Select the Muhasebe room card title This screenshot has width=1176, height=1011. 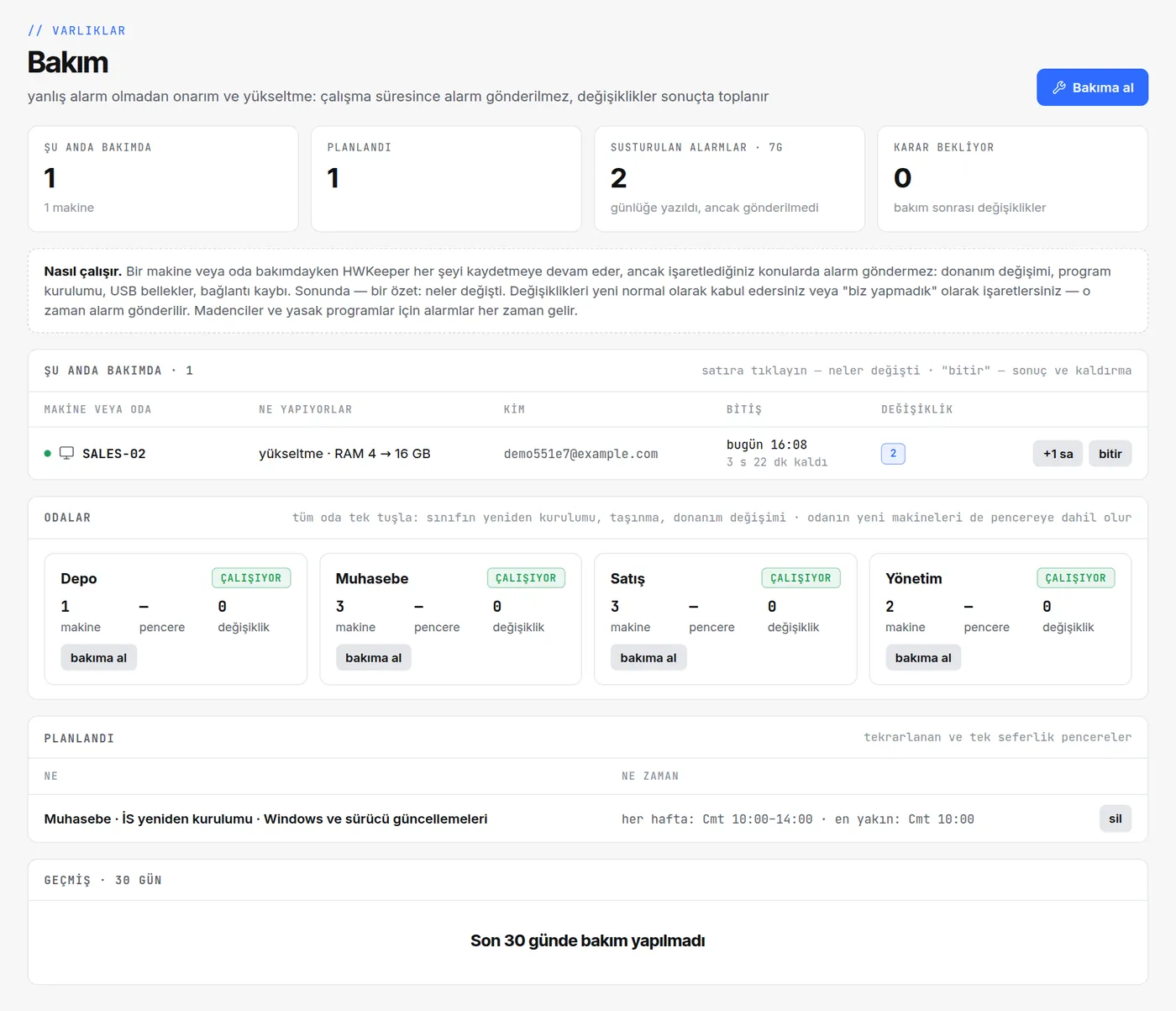tap(372, 578)
